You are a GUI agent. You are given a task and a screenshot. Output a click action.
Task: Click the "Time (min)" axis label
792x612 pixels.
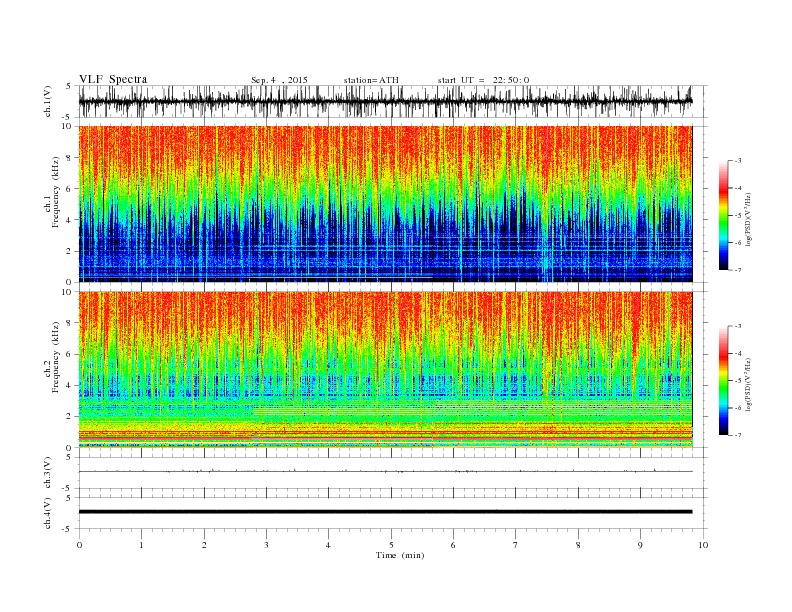[x=400, y=555]
